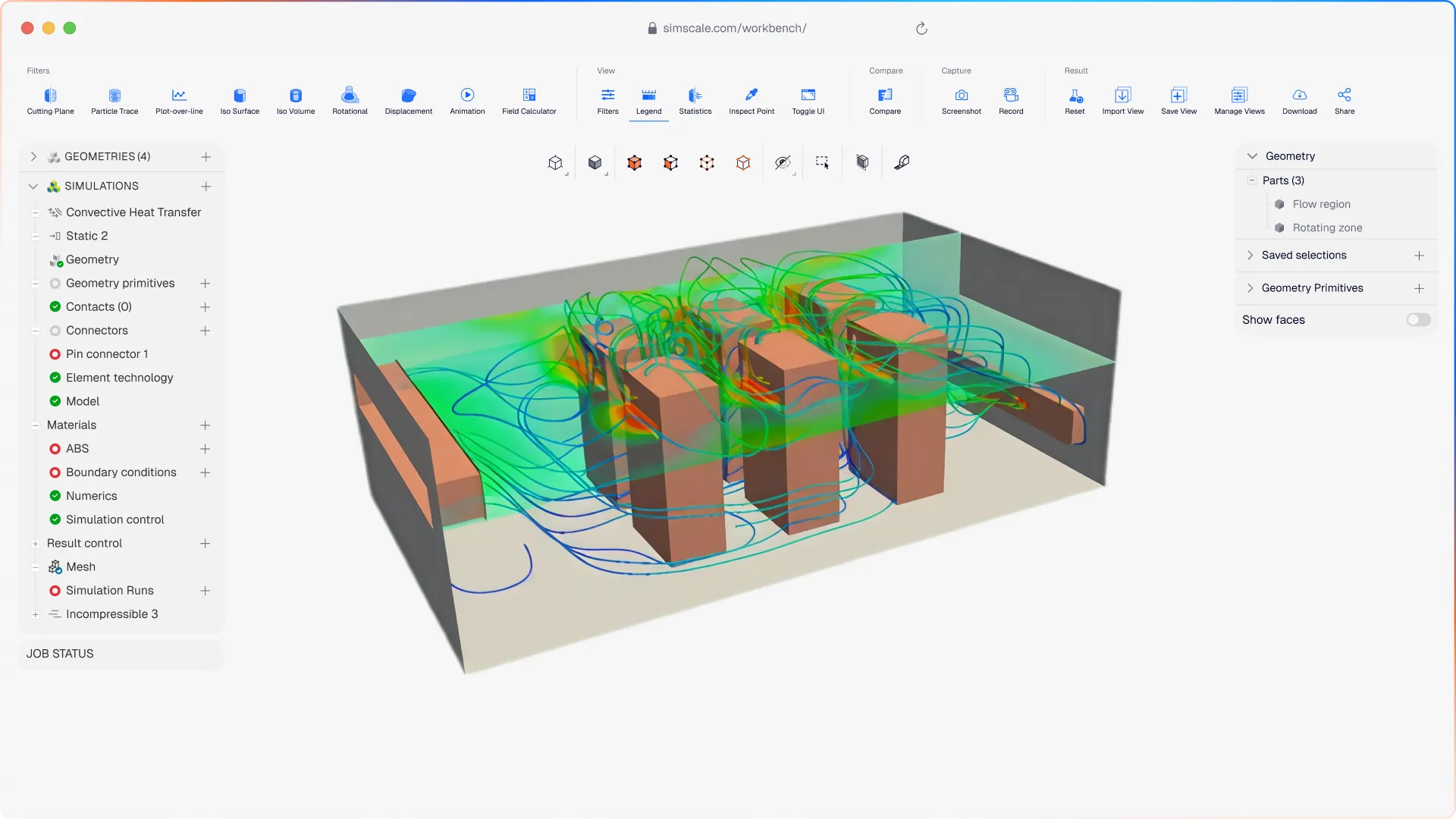Open the Numerics settings
The width and height of the screenshot is (1456, 819).
91,496
